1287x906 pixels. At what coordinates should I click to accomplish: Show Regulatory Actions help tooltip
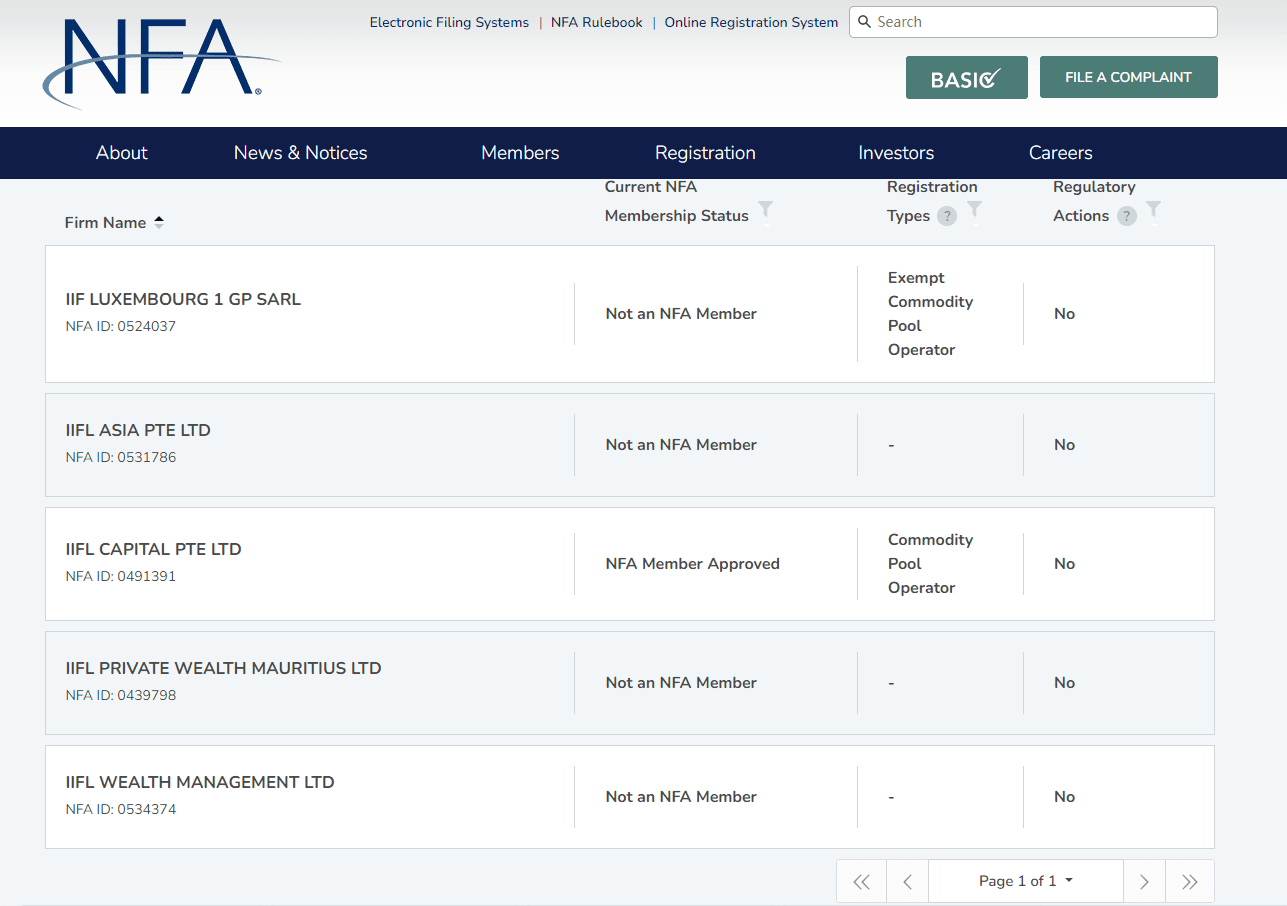(x=1127, y=216)
